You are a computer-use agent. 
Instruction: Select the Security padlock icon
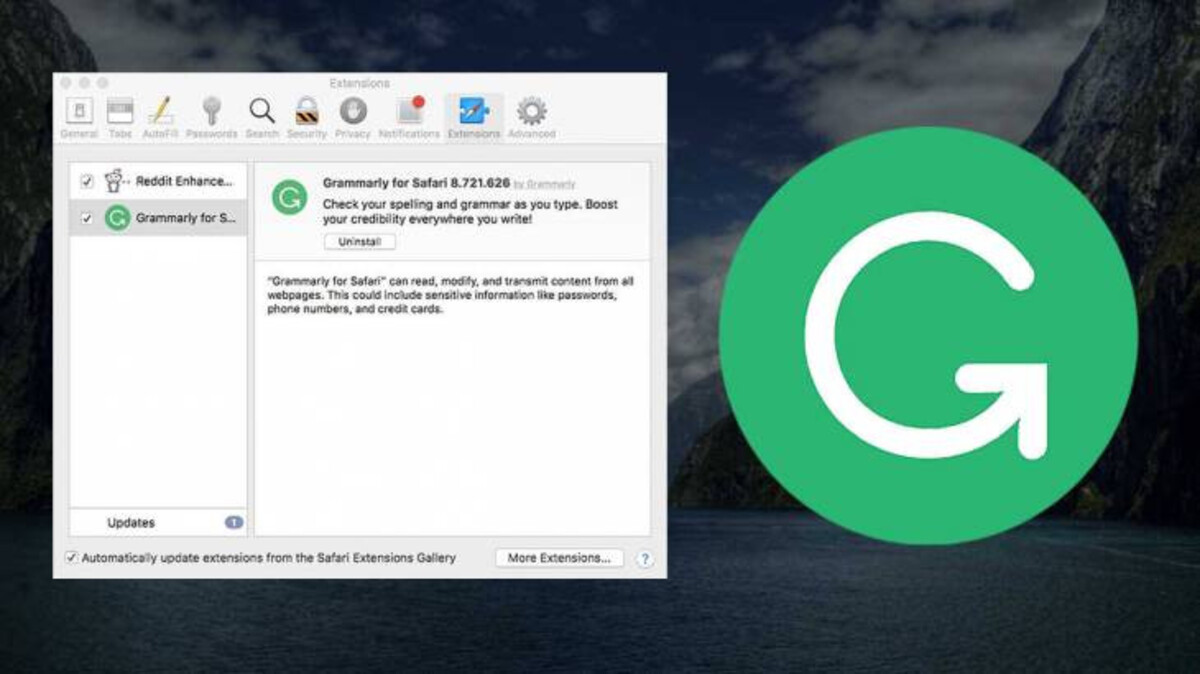point(305,110)
